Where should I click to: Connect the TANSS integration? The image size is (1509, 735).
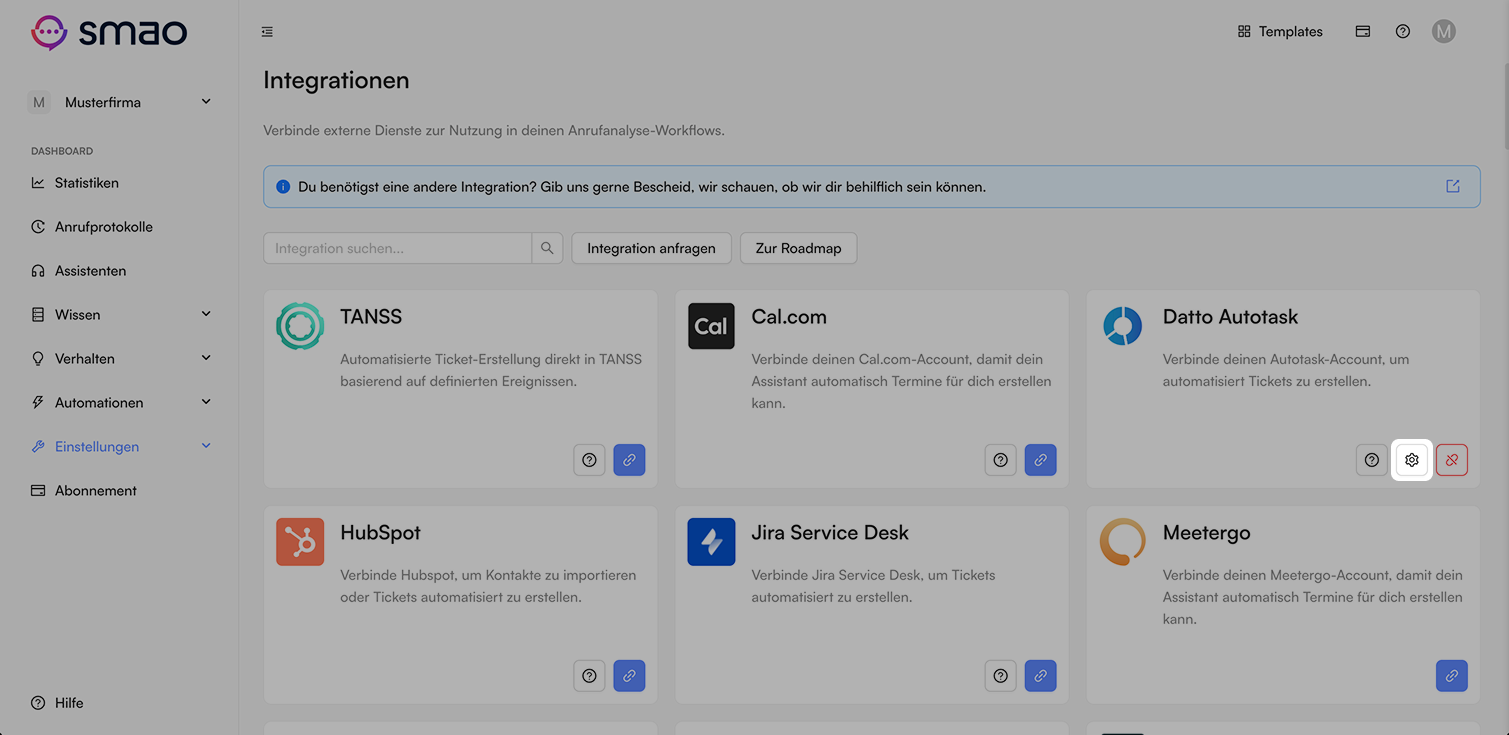click(x=629, y=460)
